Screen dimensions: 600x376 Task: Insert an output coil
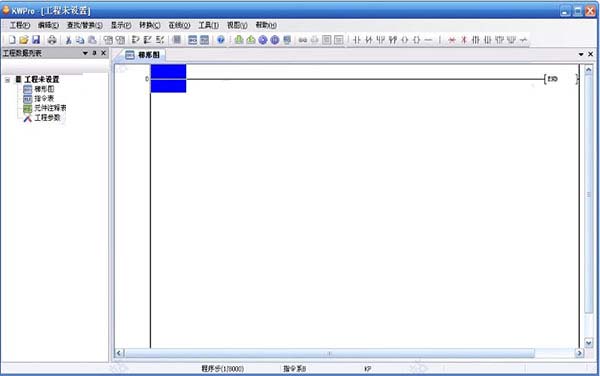point(404,40)
